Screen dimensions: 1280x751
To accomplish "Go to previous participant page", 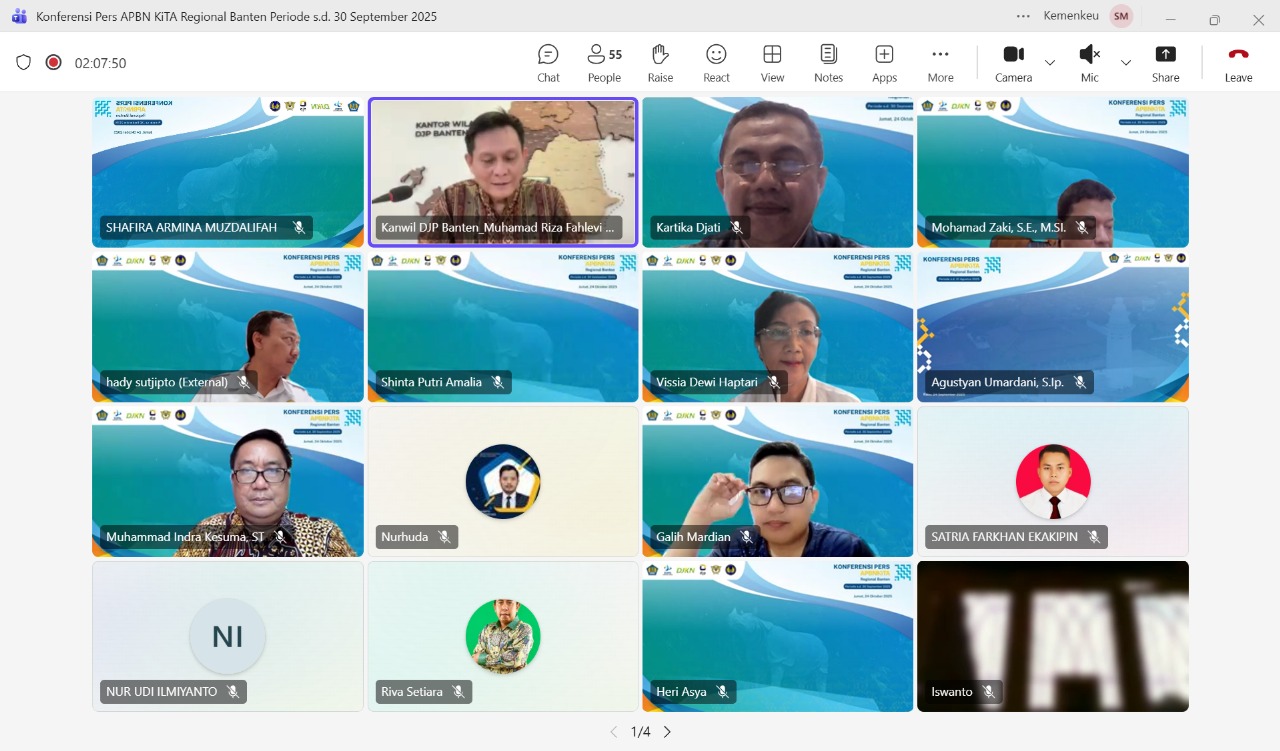I will (x=614, y=732).
